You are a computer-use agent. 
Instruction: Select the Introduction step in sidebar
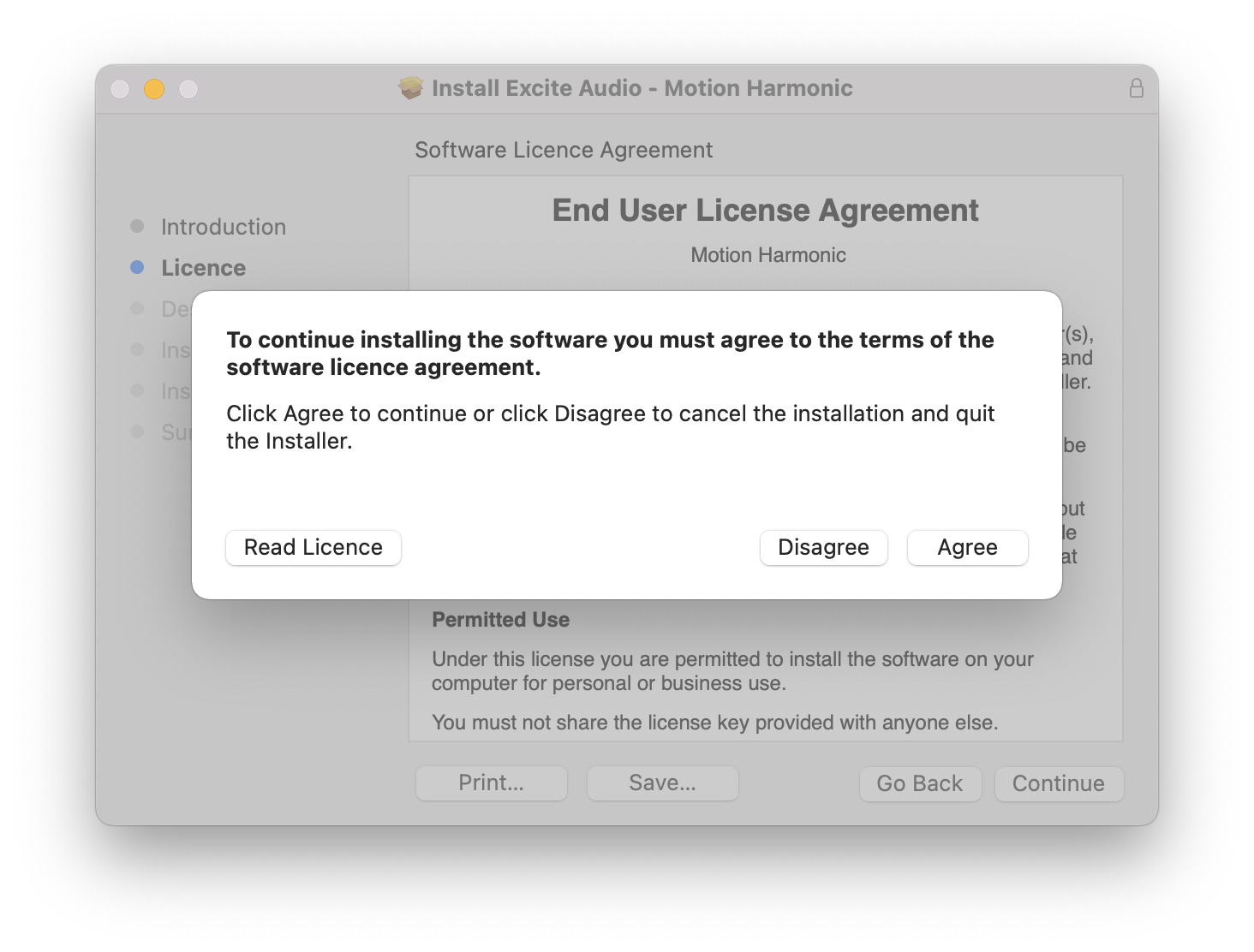pos(224,227)
